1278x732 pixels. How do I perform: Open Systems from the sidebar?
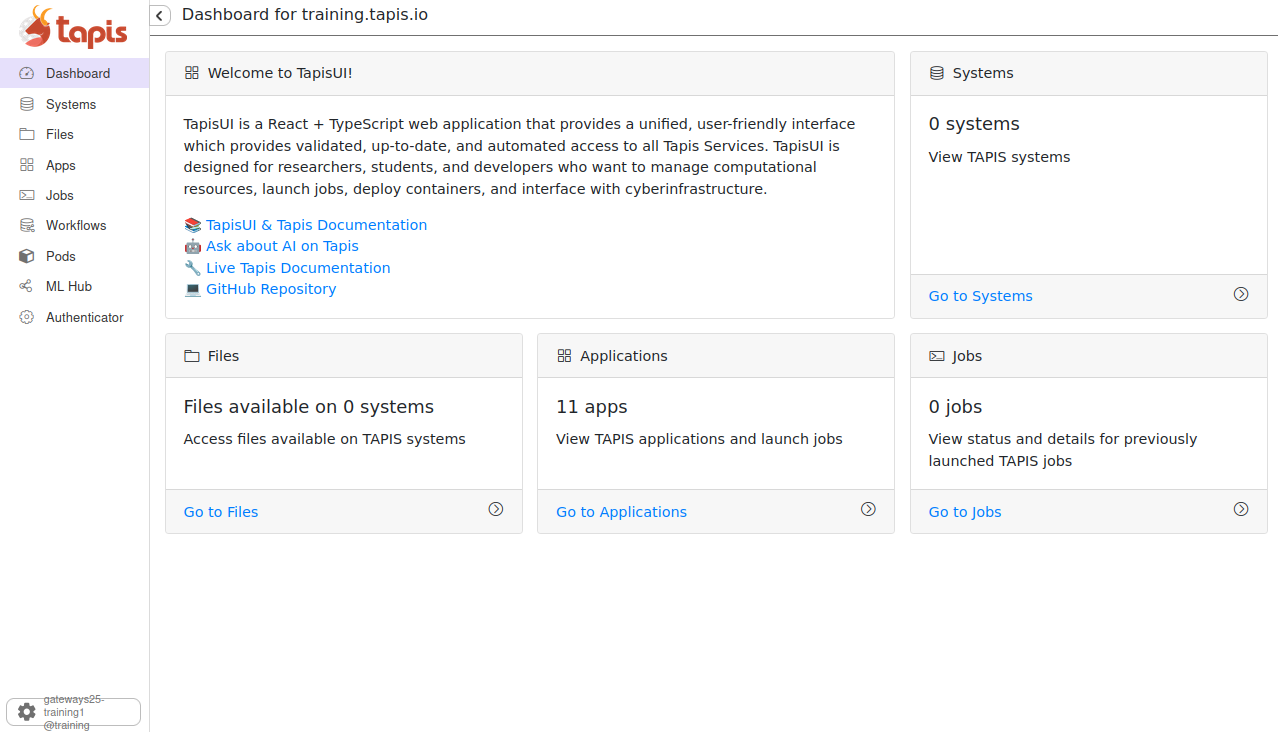pos(70,104)
